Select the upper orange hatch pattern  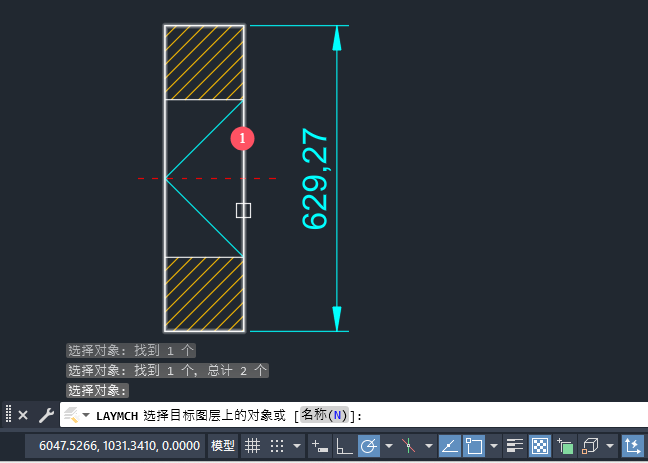[204, 62]
